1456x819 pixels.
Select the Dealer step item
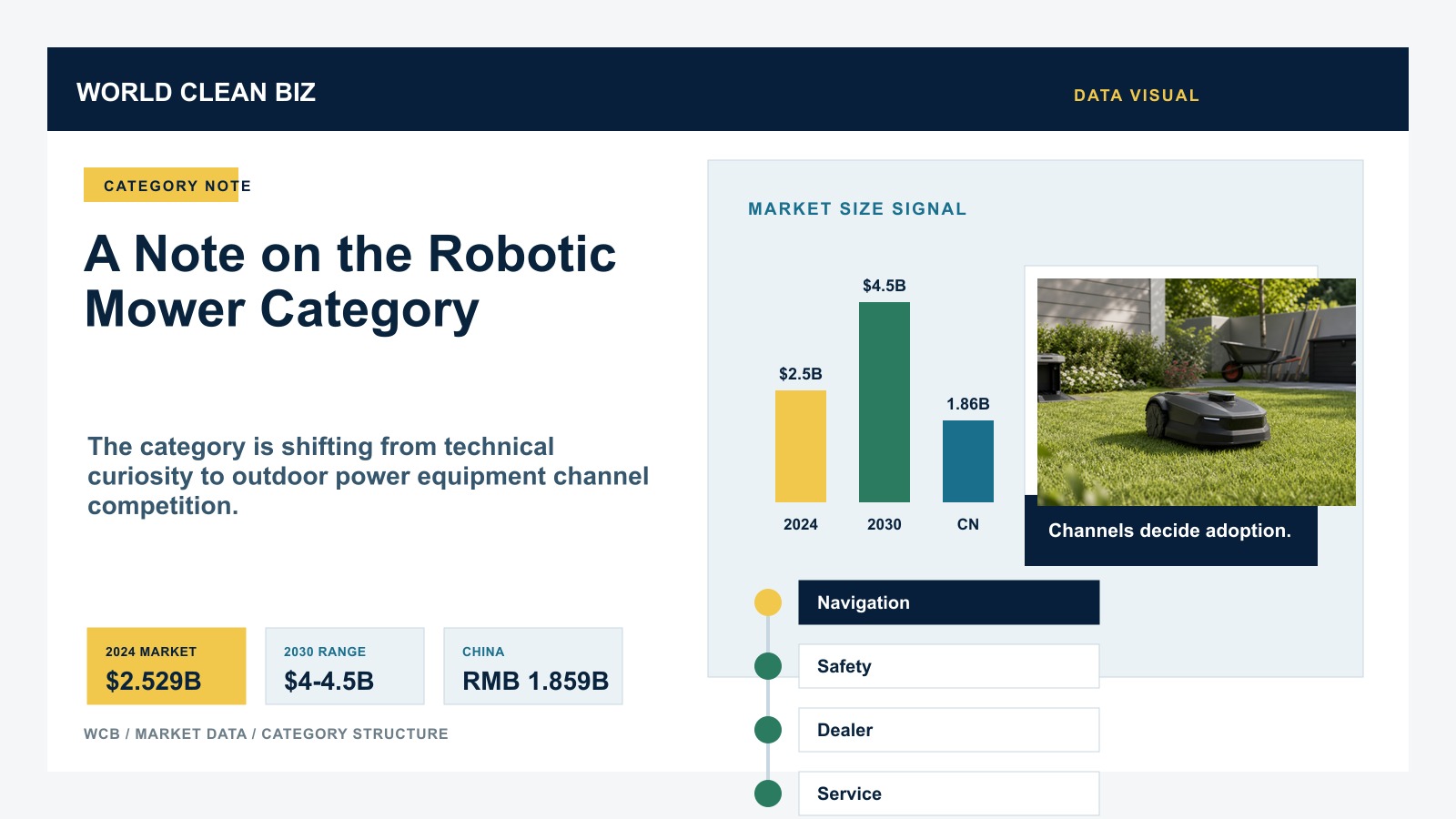[x=949, y=730]
